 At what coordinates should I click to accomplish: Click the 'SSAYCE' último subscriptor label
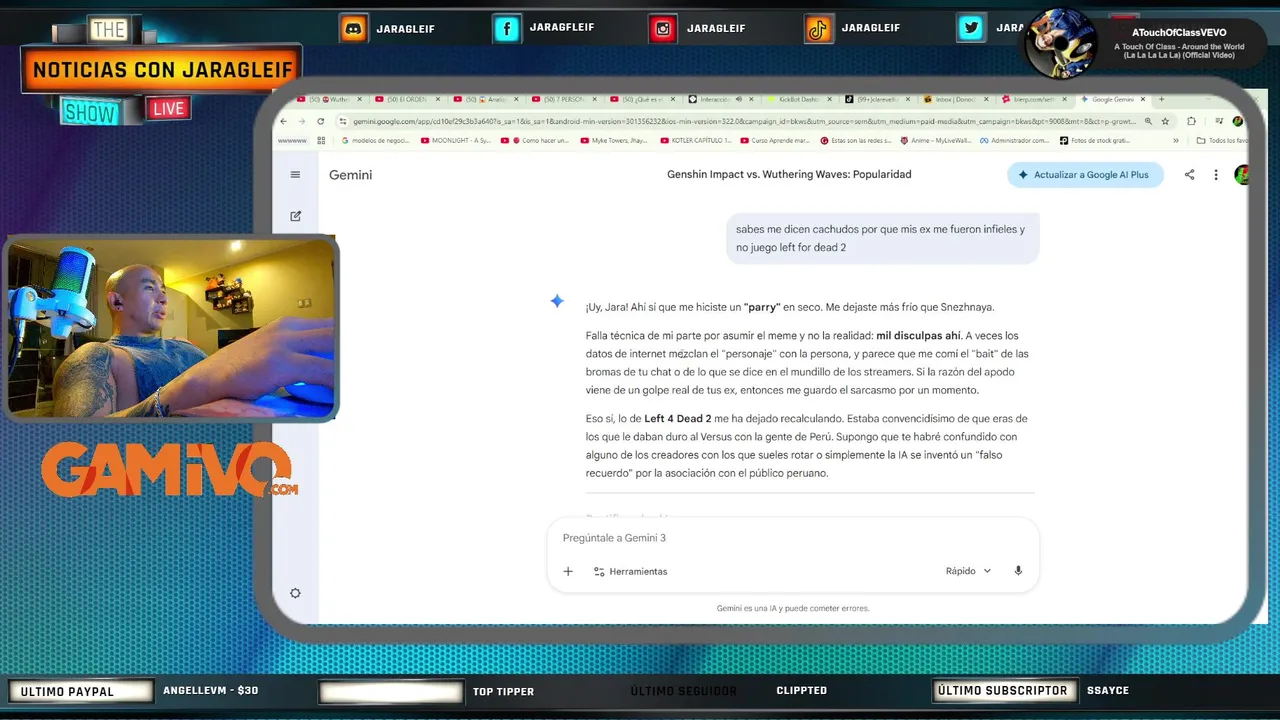point(1108,690)
